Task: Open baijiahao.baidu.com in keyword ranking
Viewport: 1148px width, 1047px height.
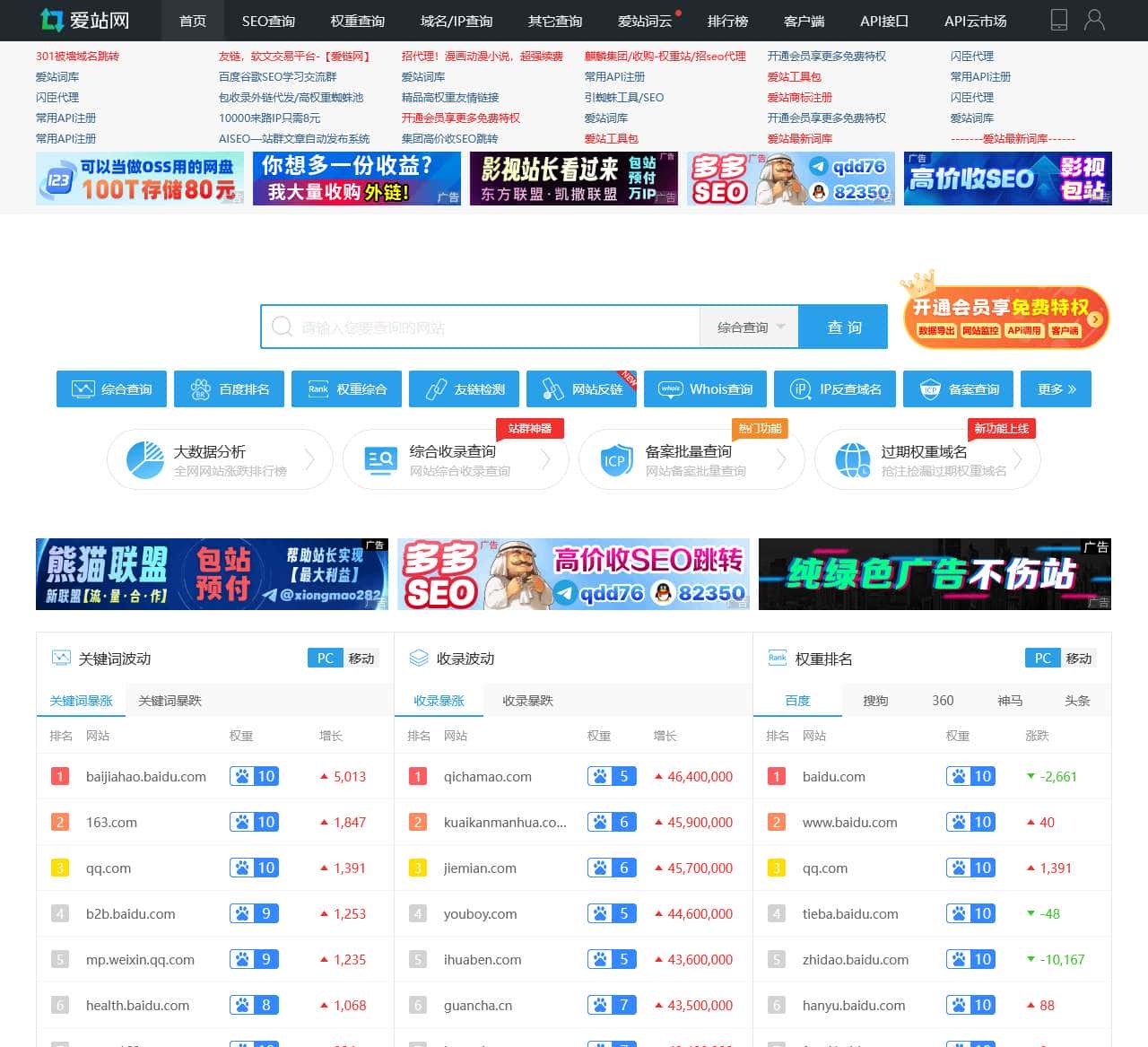Action: (x=146, y=776)
